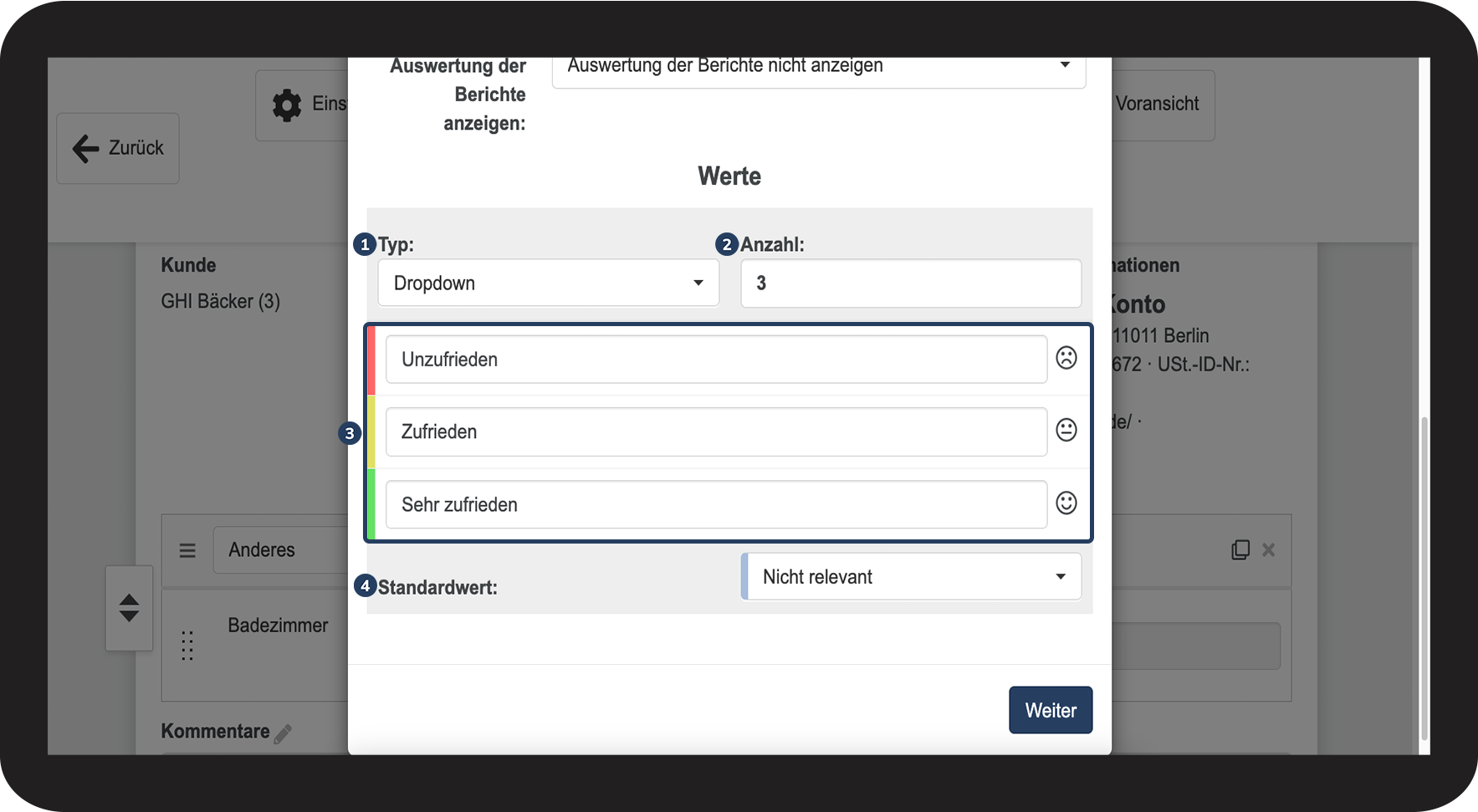This screenshot has height=812, width=1478.
Task: Click the sad smiley icon beside Unzufrieden
Action: pyautogui.click(x=1066, y=358)
